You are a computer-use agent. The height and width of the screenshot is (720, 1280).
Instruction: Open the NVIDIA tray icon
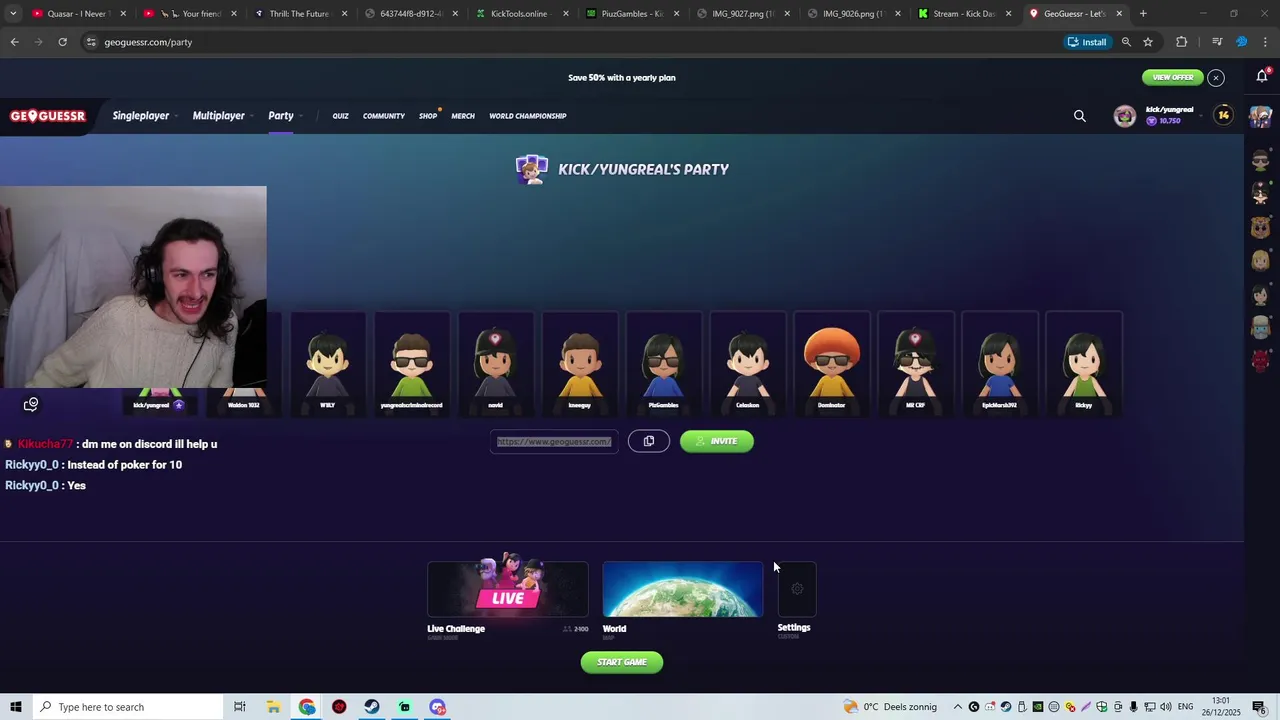(x=1038, y=707)
